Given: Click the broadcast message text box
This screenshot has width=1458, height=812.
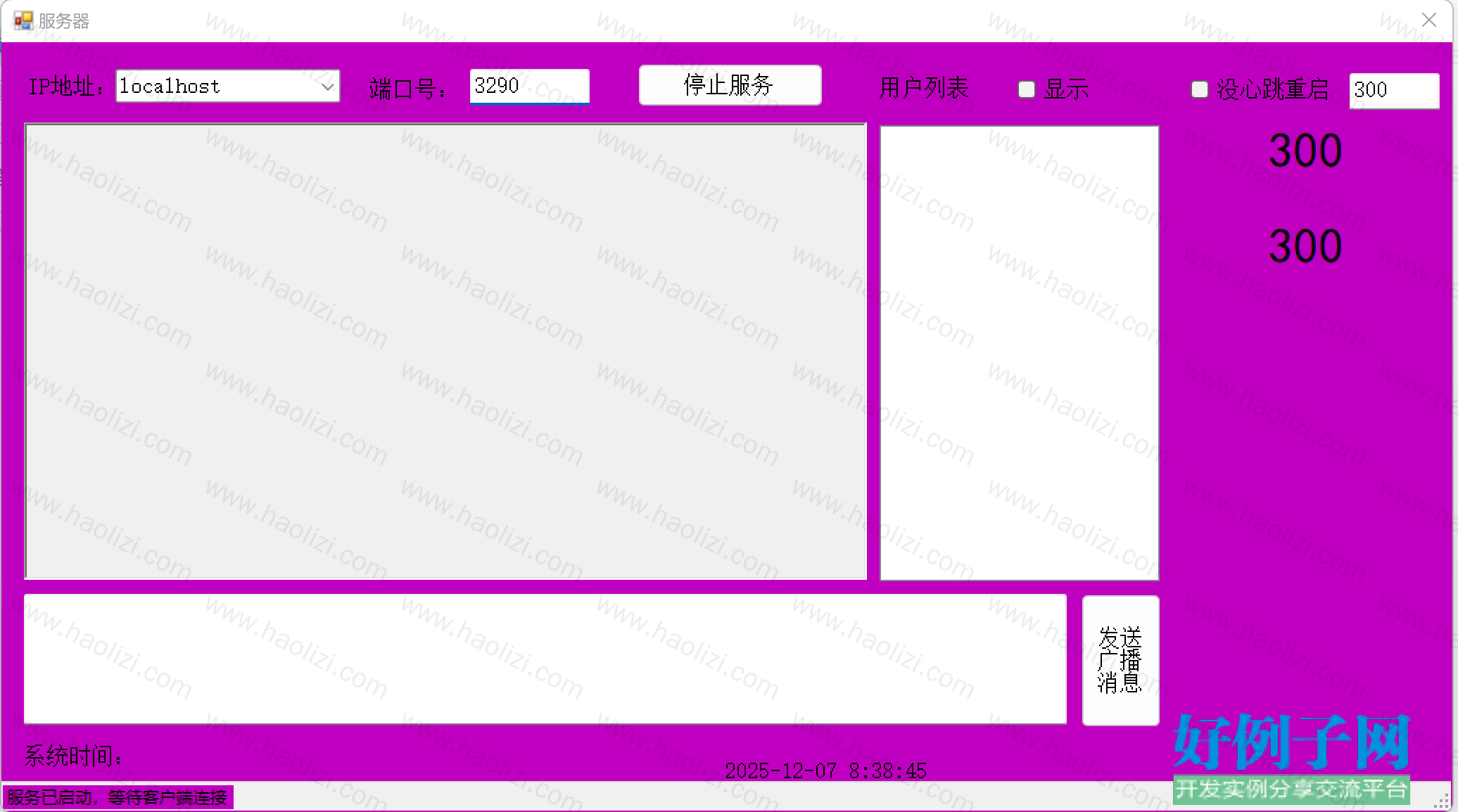Looking at the screenshot, I should coord(545,659).
